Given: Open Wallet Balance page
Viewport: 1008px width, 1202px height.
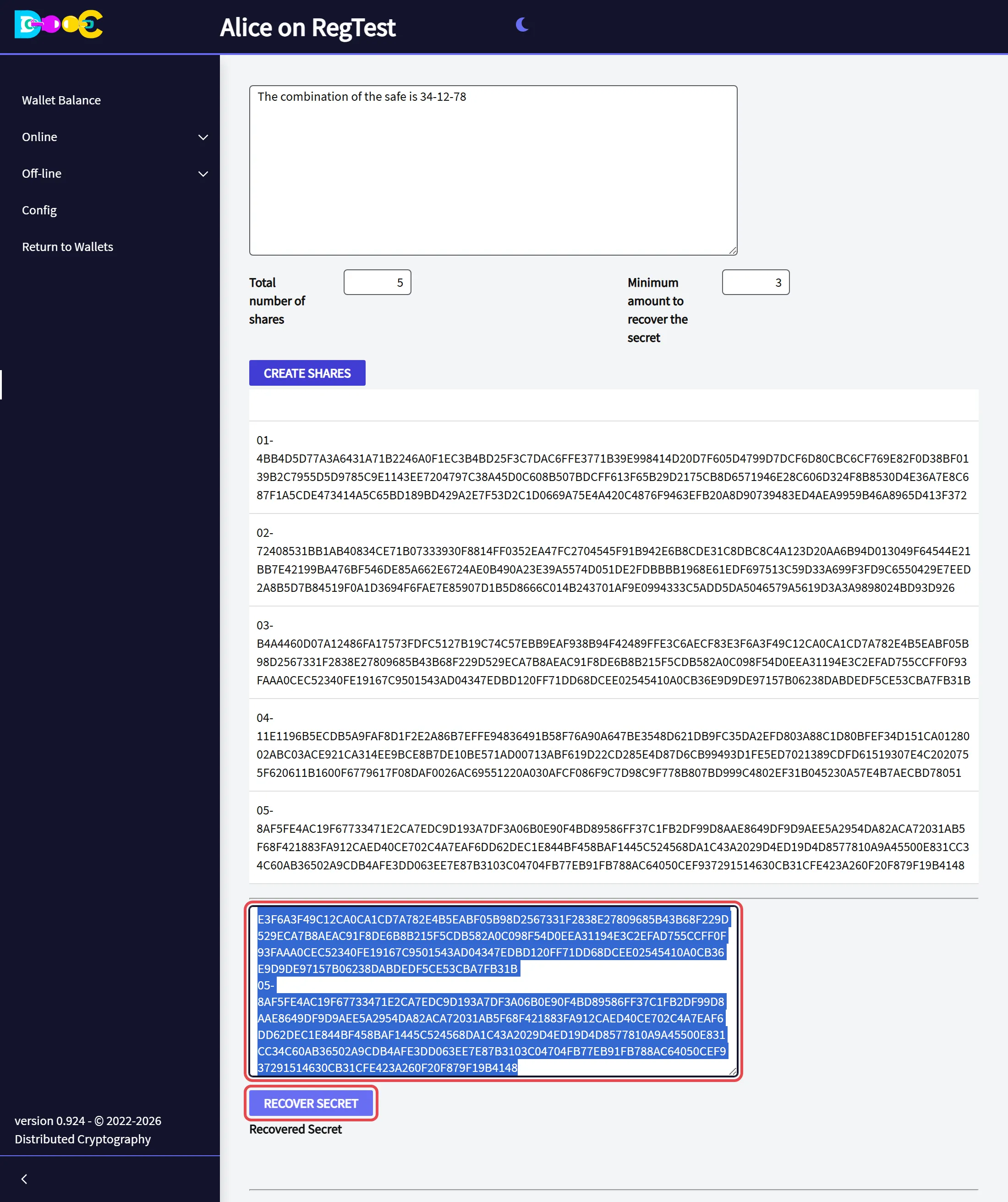Looking at the screenshot, I should coord(61,100).
